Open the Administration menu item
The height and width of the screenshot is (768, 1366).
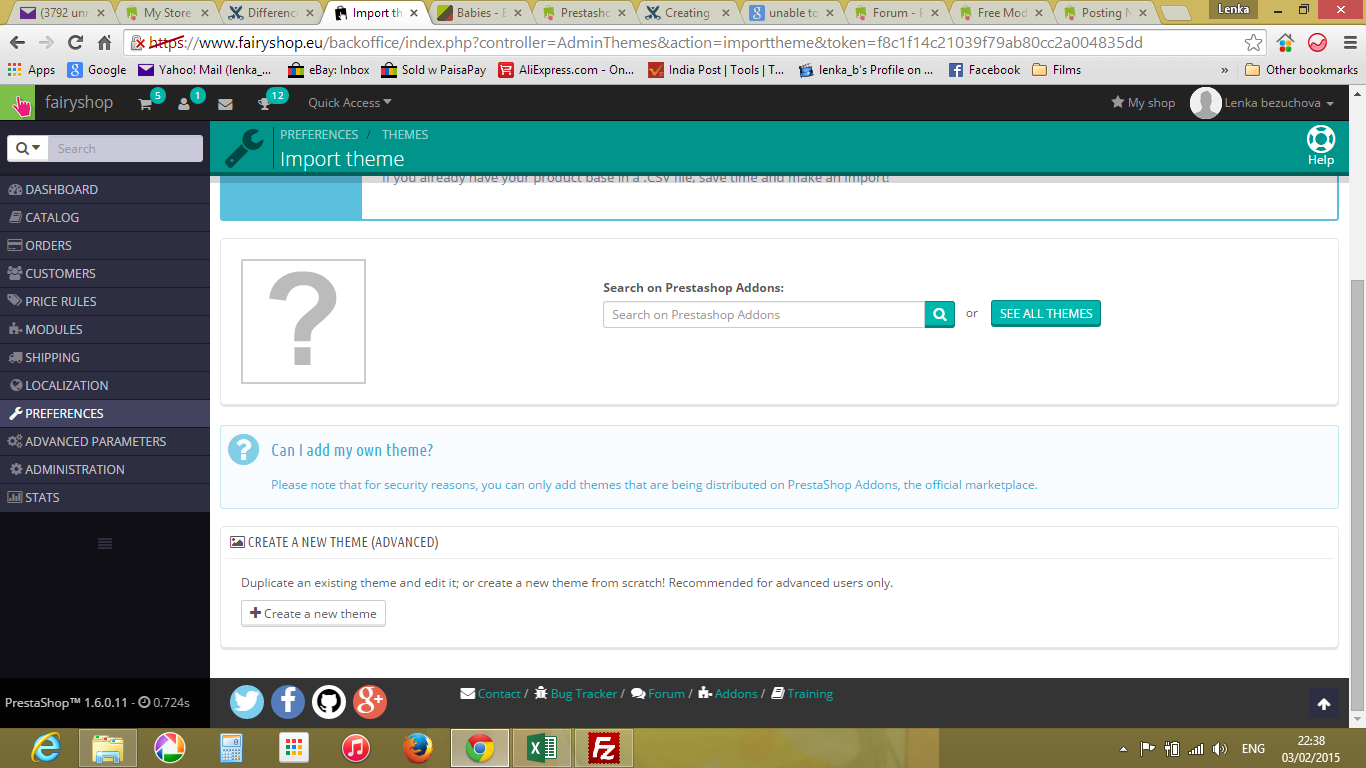point(105,469)
